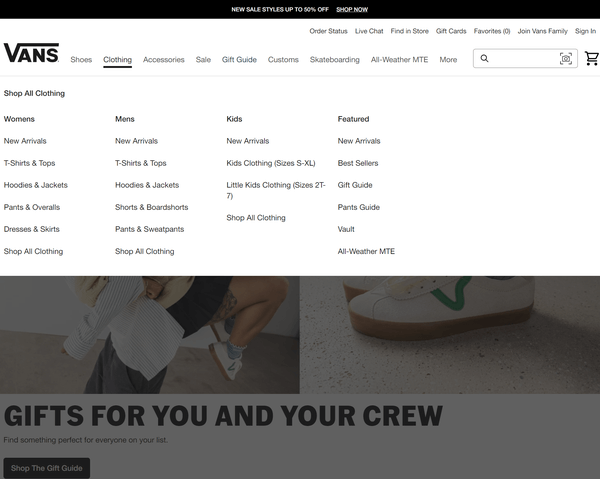Click the search magnifier icon

pyautogui.click(x=484, y=58)
